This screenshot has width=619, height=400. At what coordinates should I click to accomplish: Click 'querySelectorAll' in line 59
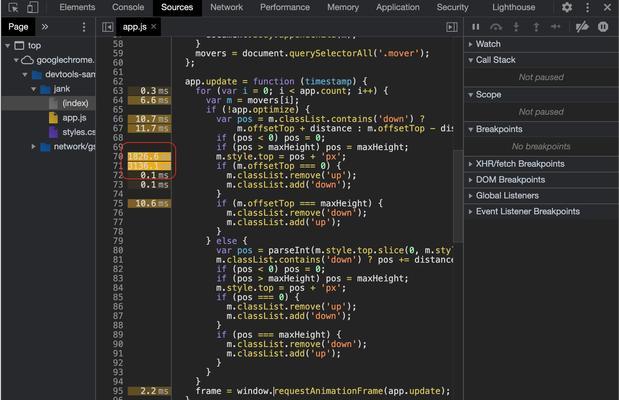[x=331, y=53]
